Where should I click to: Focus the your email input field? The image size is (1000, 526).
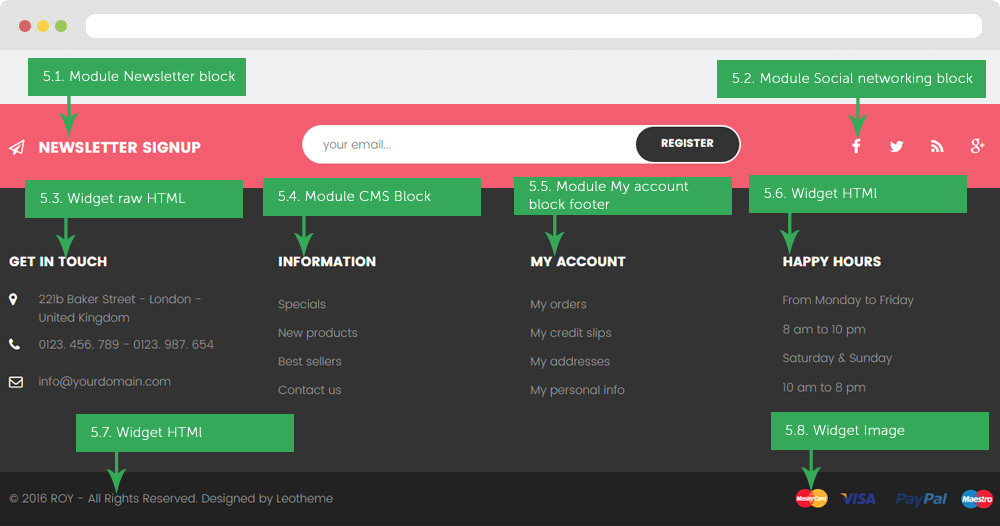pos(469,144)
